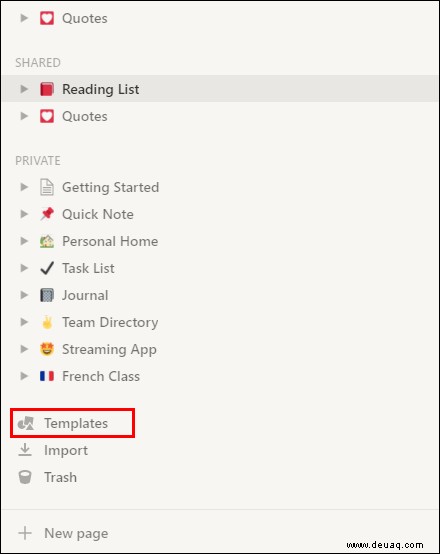Click the notebook icon beside Journal
Screen dimensions: 440x554
(x=47, y=295)
